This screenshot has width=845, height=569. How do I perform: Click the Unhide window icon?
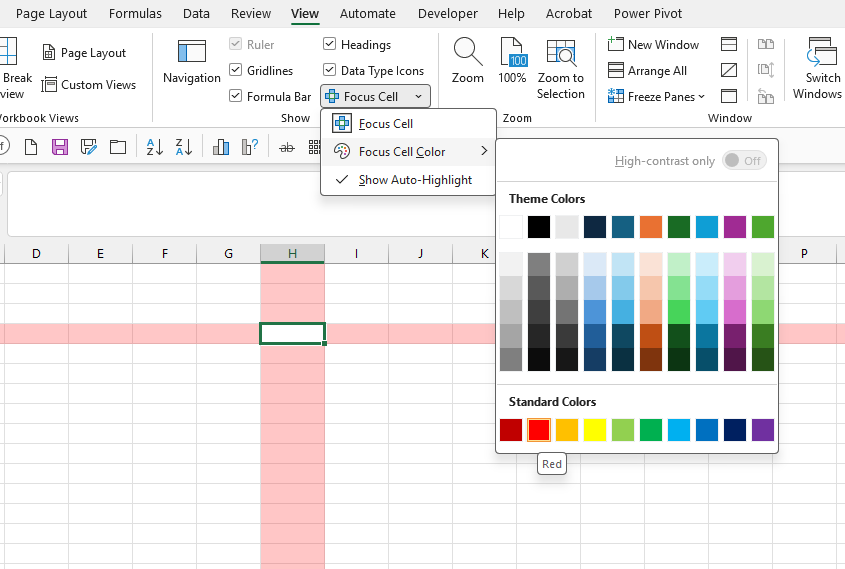729,96
